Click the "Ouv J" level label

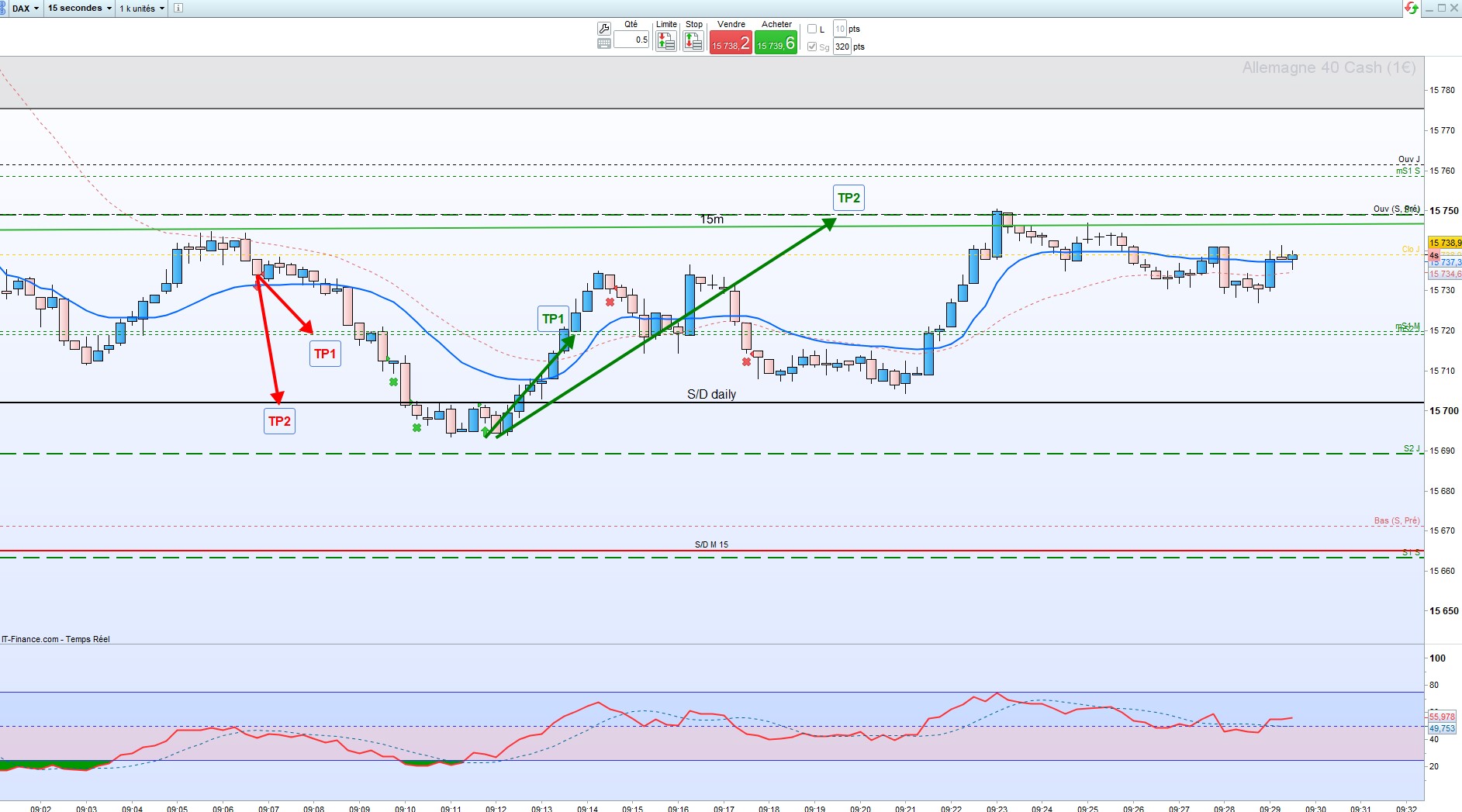(1408, 159)
